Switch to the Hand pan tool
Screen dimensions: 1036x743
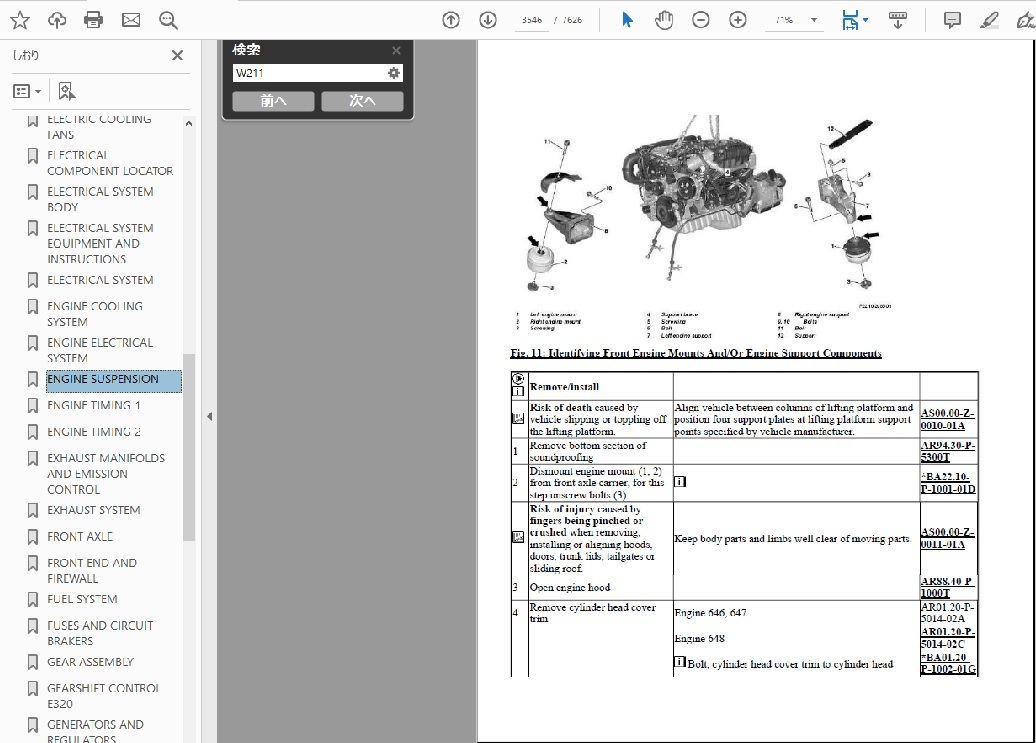664,20
